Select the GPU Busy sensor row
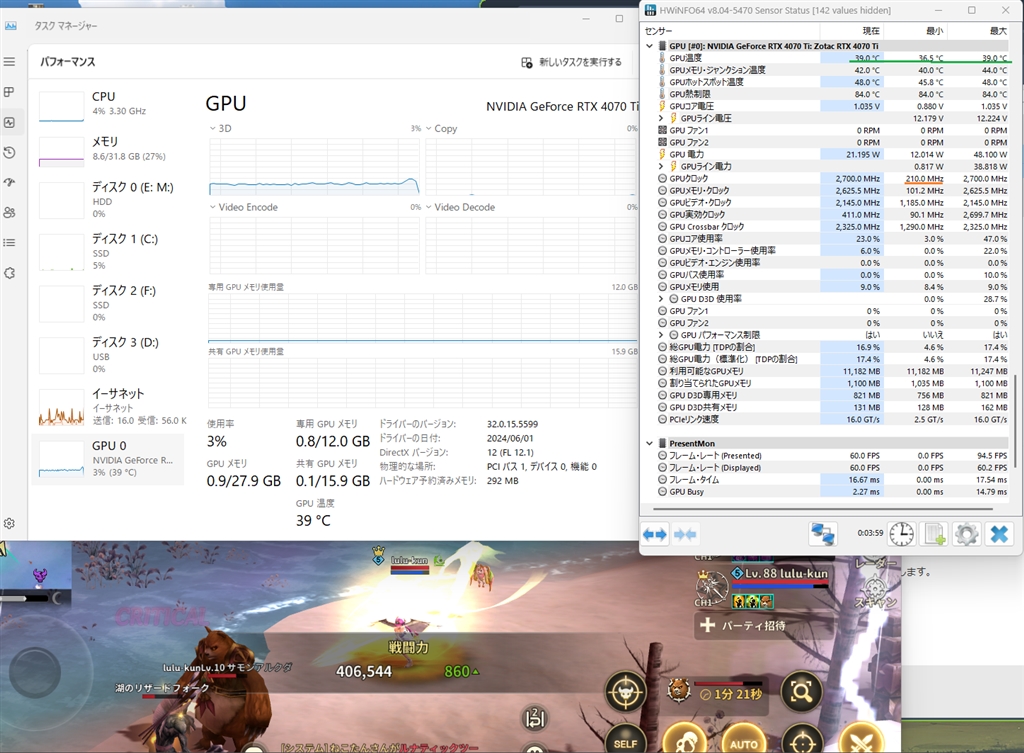The width and height of the screenshot is (1024, 753). pos(826,492)
